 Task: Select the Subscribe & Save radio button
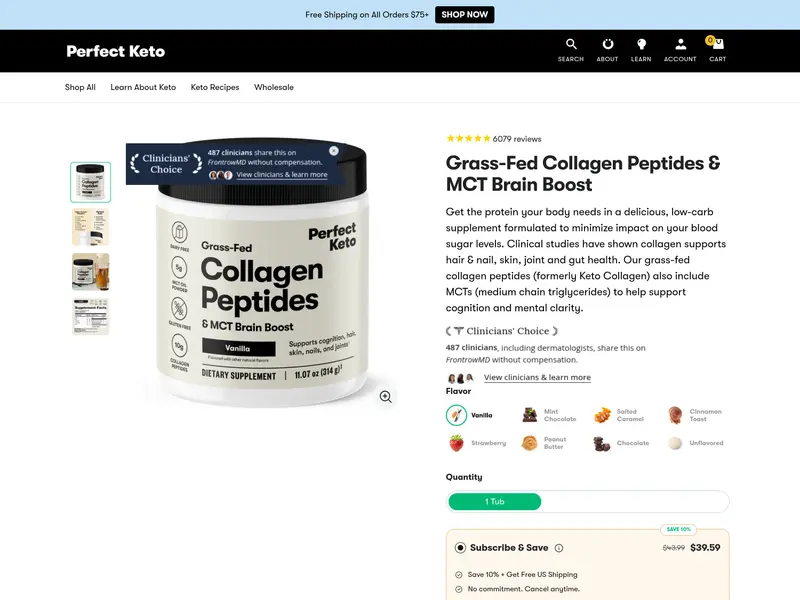(x=460, y=547)
